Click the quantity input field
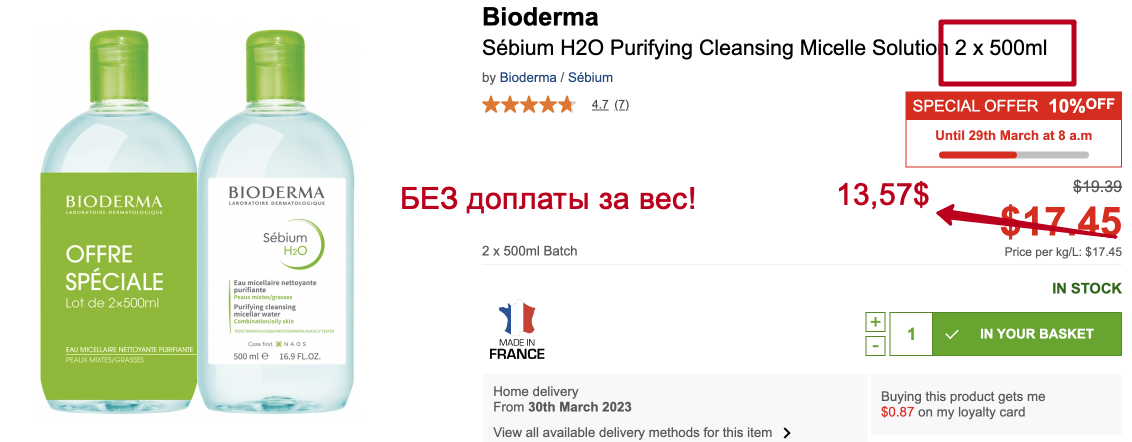The image size is (1132, 442). point(911,334)
